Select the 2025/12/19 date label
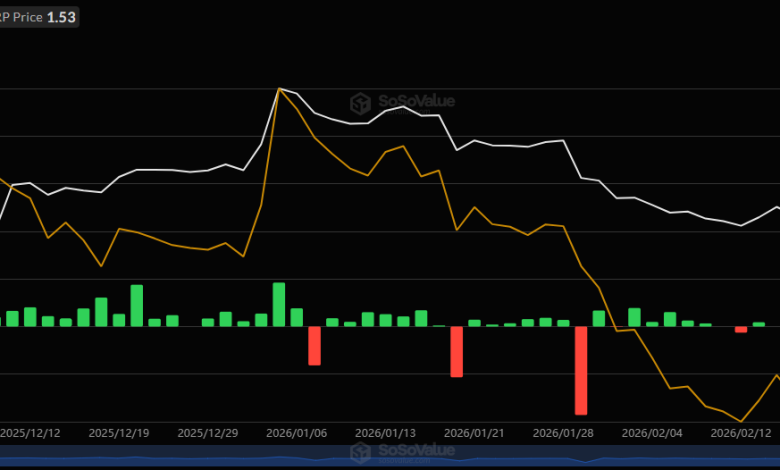780x470 pixels. (119, 434)
